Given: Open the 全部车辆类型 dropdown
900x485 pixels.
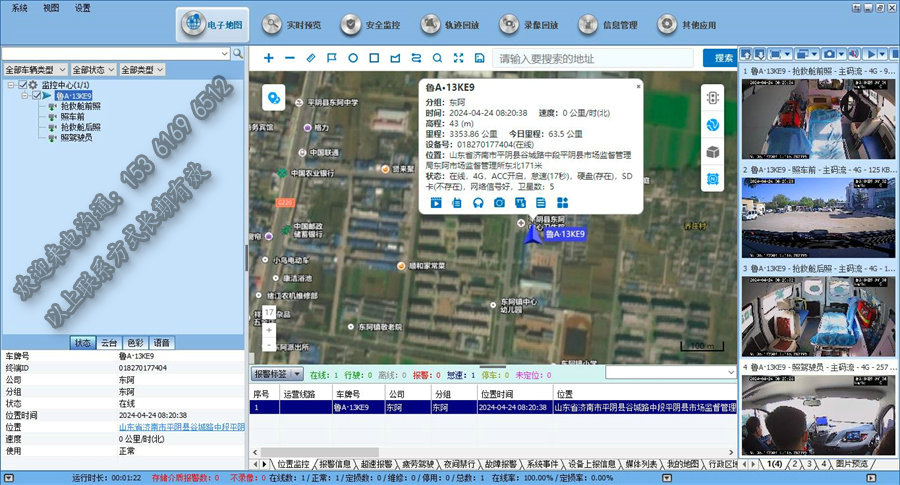Looking at the screenshot, I should pos(36,71).
